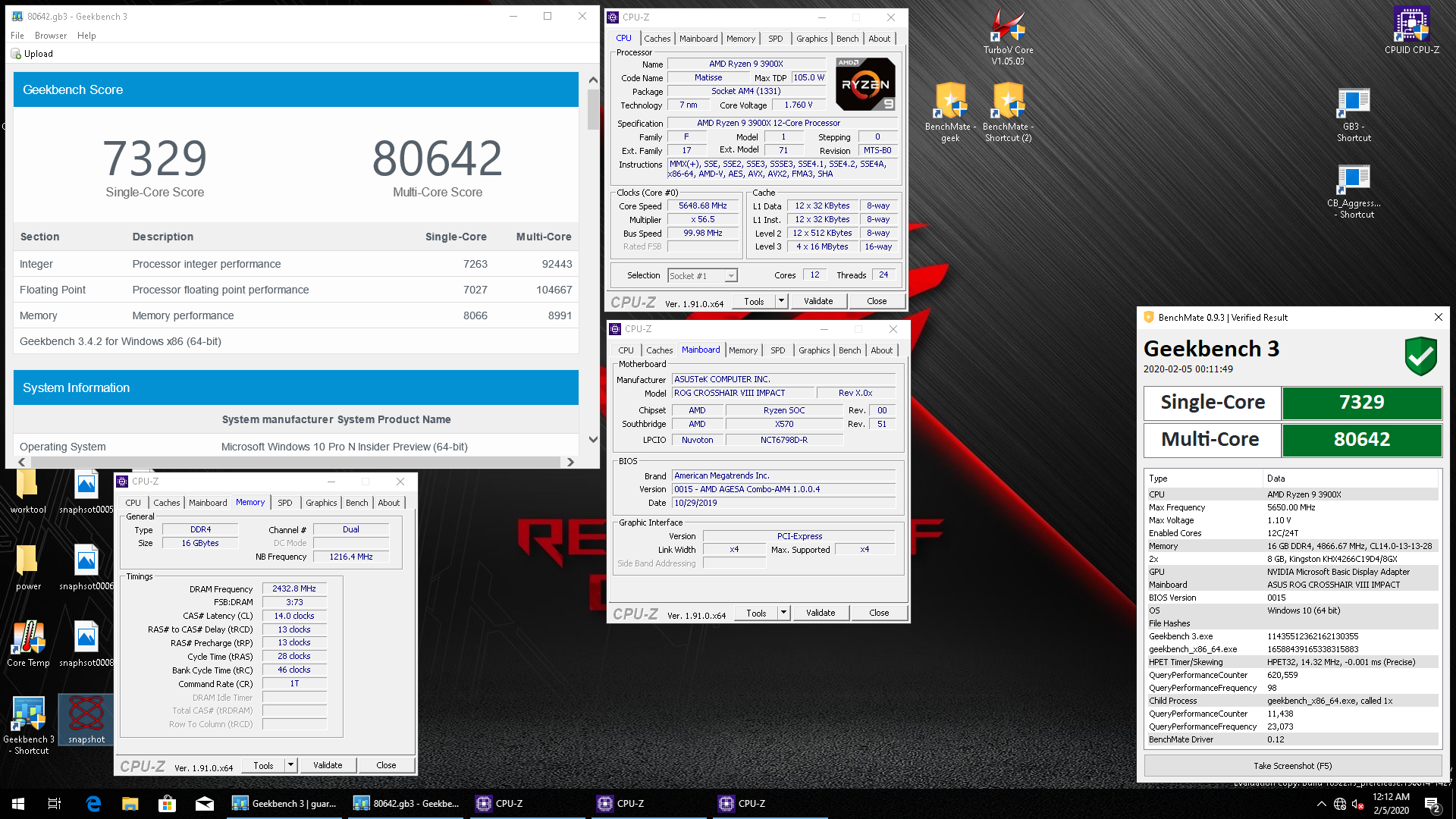Open the GB3 Shortcut desktop icon
Screen dimensions: 1456x819
pyautogui.click(x=1354, y=115)
